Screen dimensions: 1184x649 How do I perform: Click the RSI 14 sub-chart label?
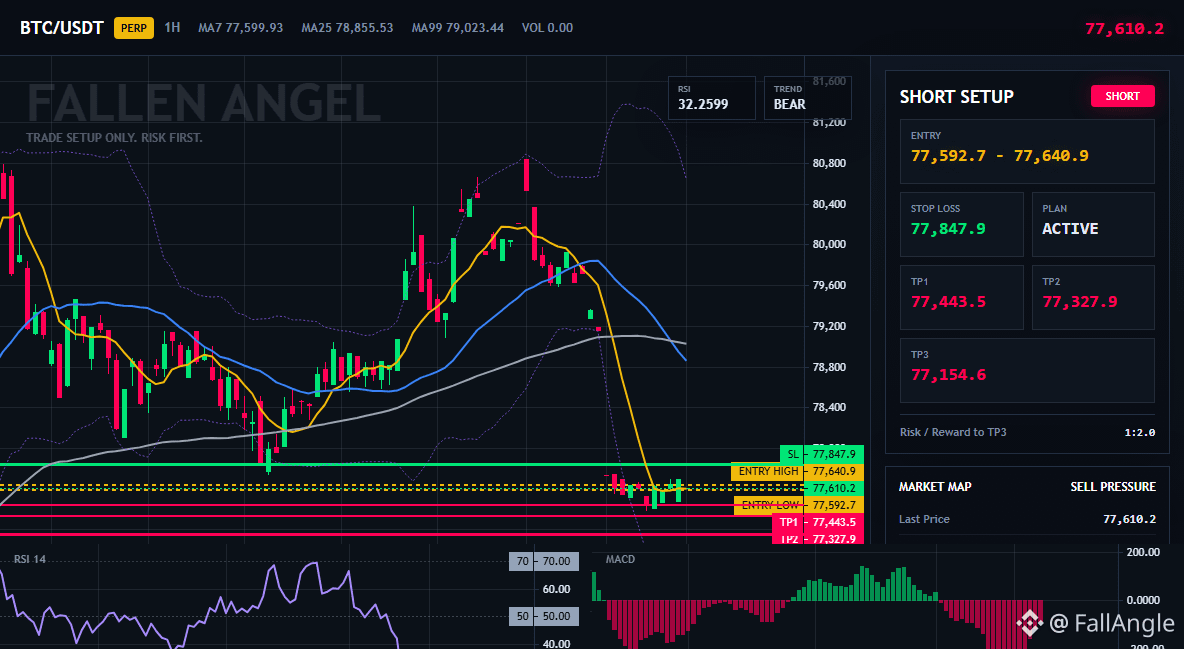pos(29,559)
